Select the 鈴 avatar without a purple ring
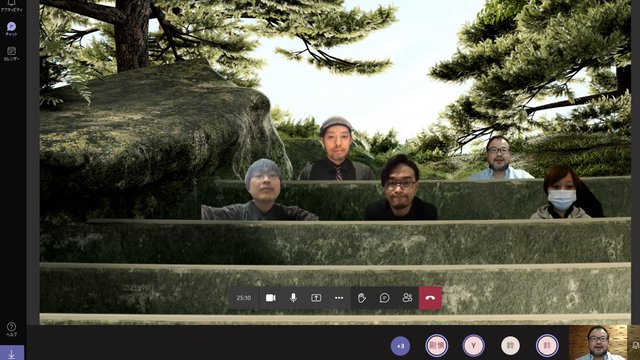The height and width of the screenshot is (360, 640). 510,346
